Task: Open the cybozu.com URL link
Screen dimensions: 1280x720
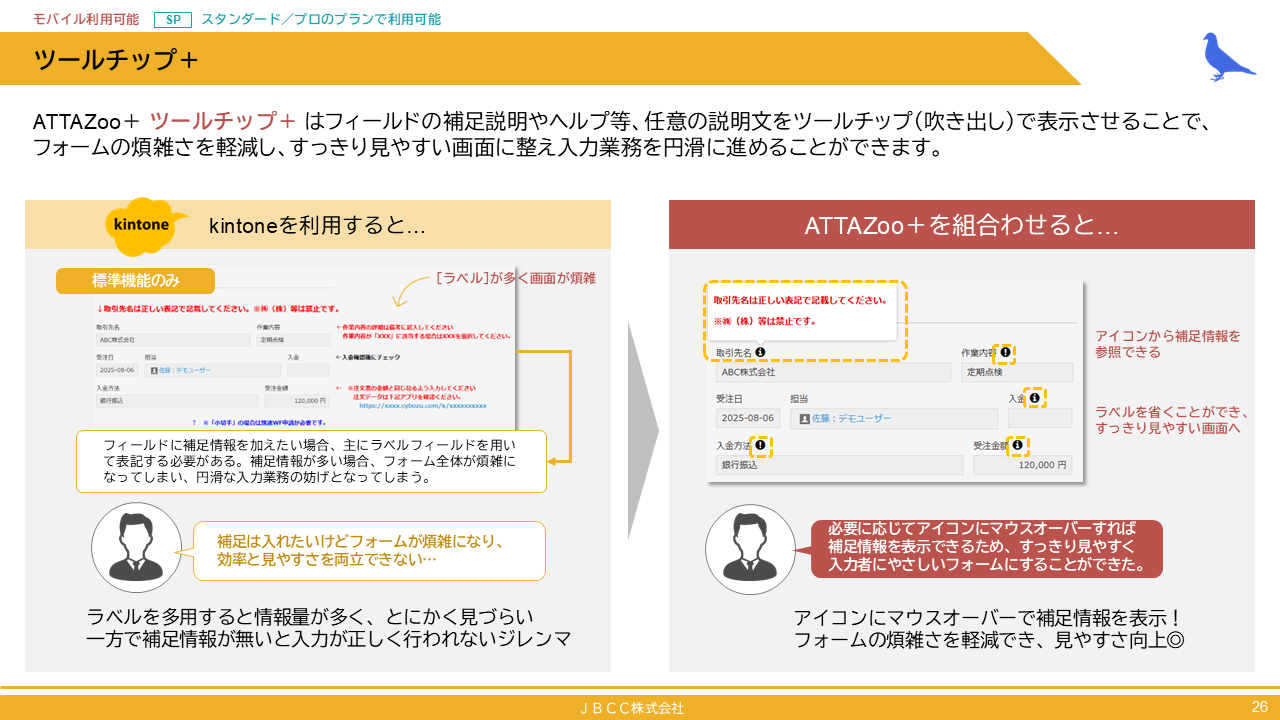Action: [x=422, y=406]
